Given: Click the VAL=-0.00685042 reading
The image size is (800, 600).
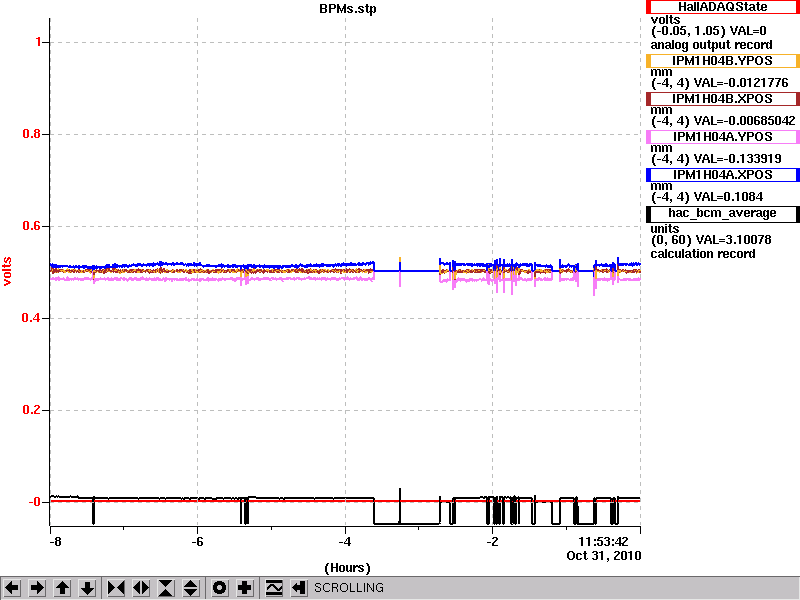Looking at the screenshot, I should tap(745, 121).
